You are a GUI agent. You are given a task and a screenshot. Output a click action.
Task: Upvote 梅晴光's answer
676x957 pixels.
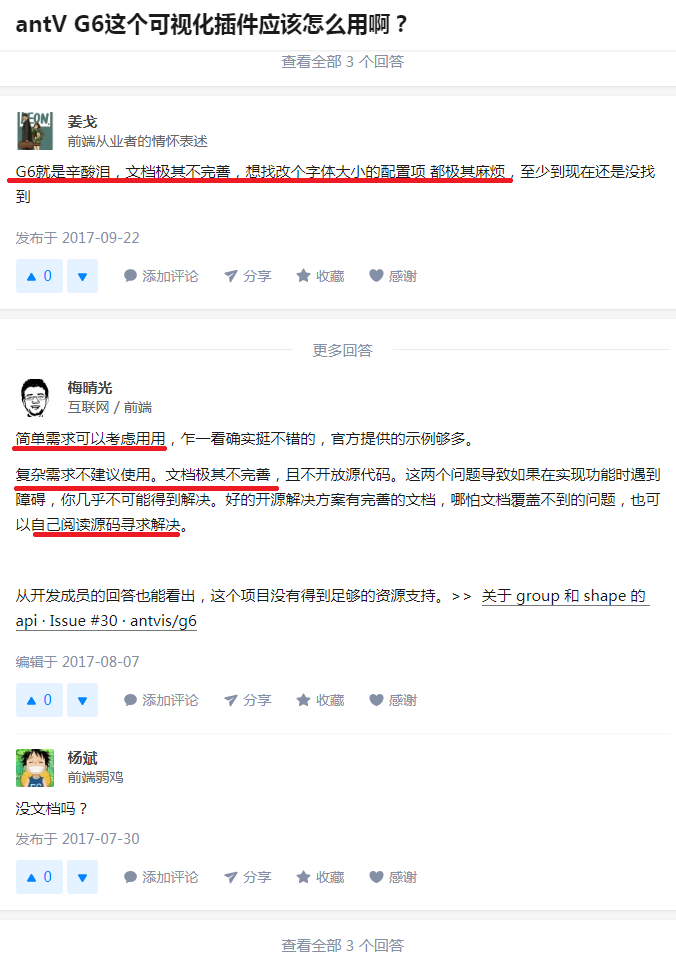39,700
